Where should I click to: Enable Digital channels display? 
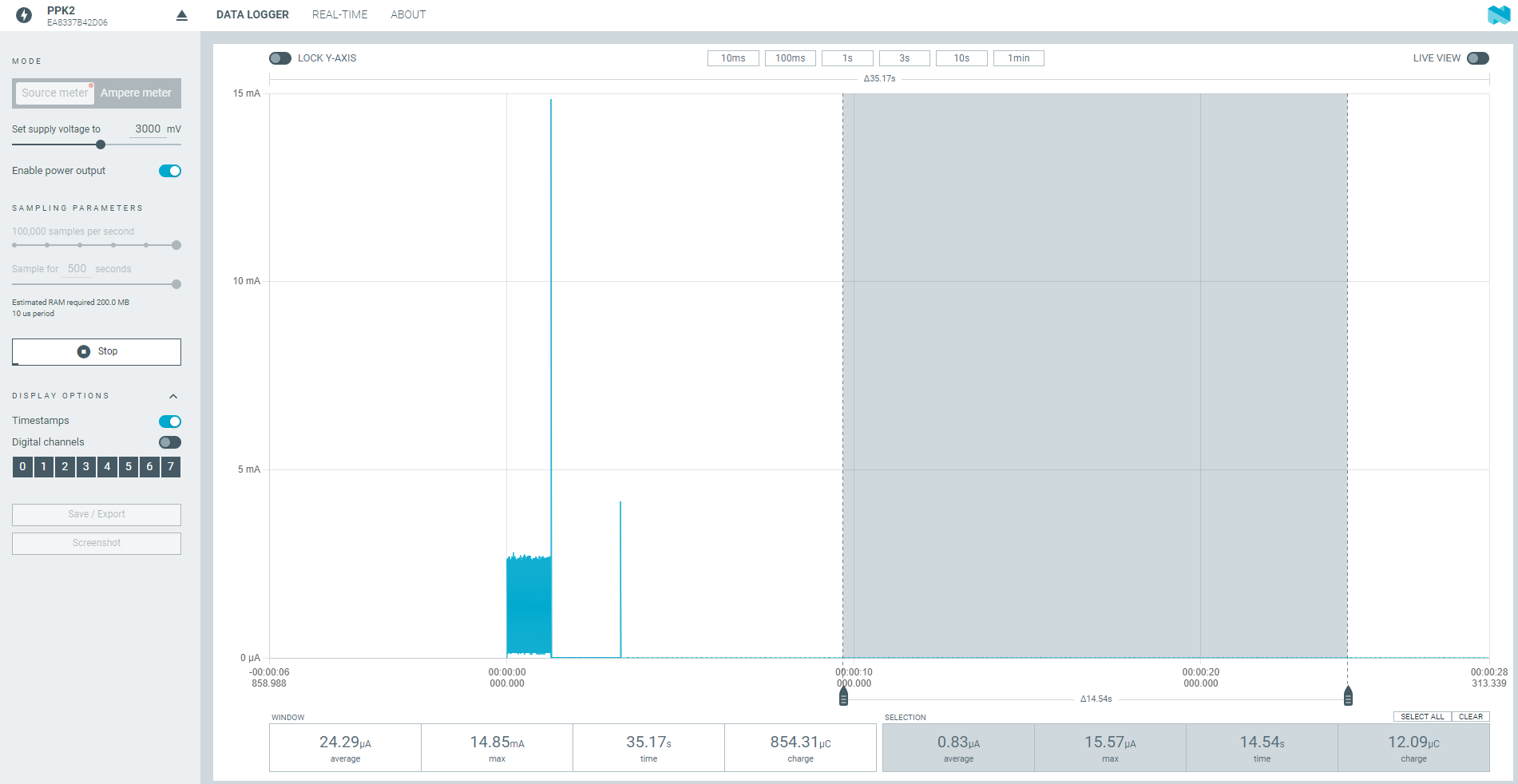pos(170,442)
